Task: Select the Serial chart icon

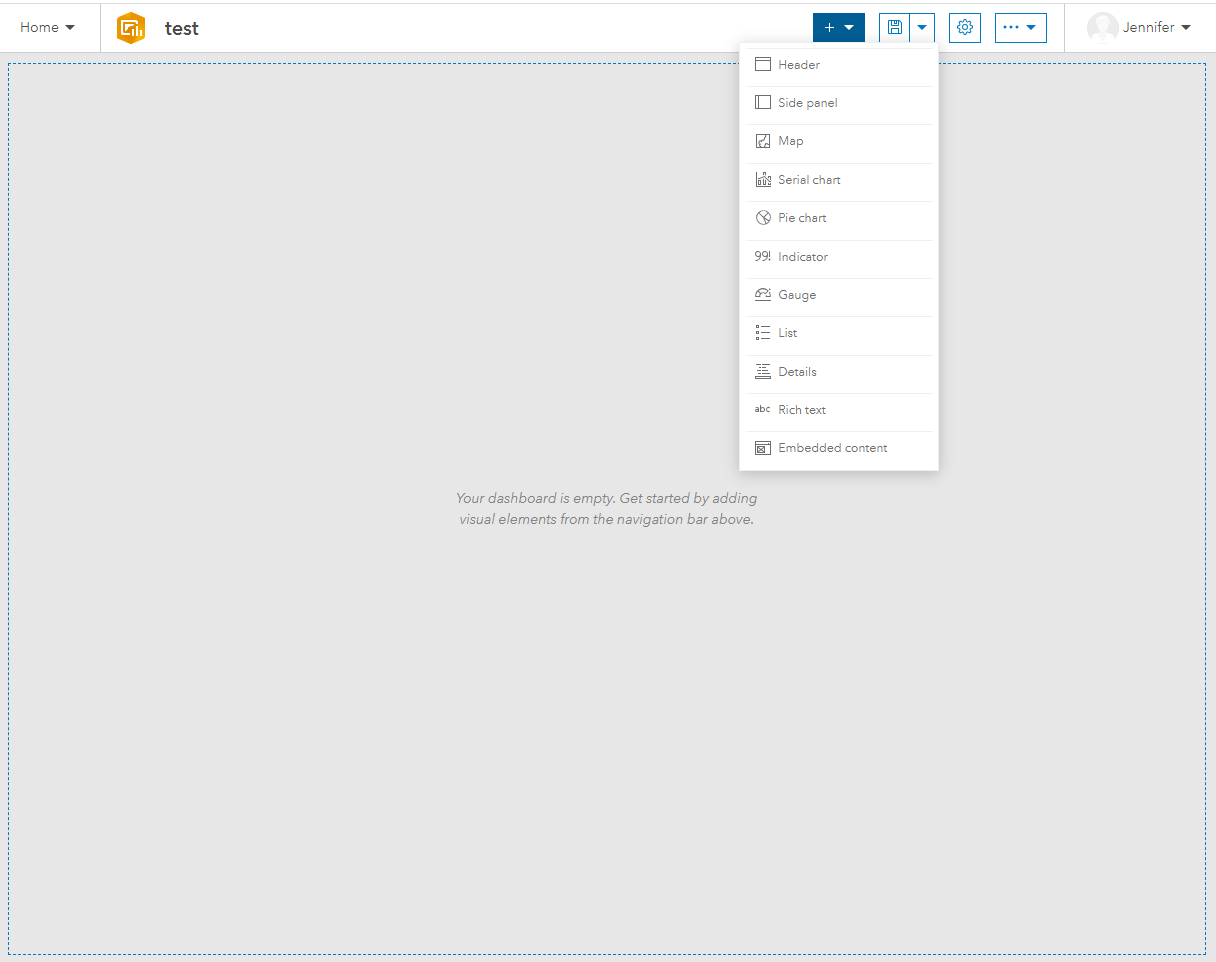Action: point(763,179)
